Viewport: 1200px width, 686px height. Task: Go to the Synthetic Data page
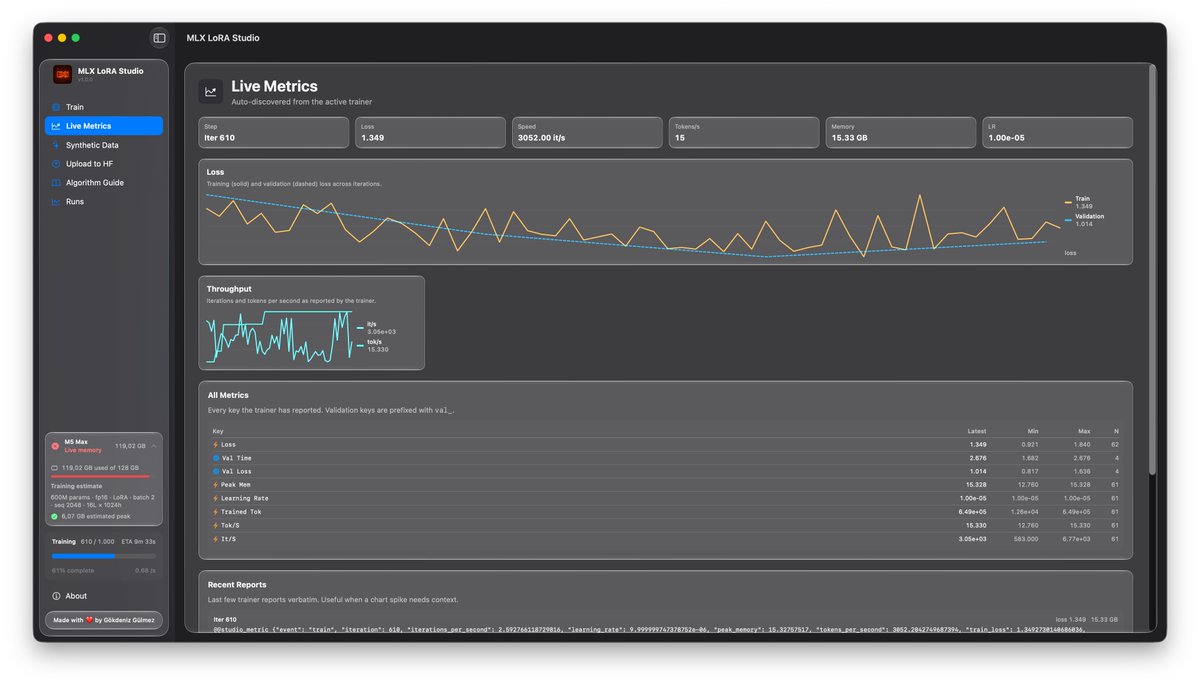point(103,145)
